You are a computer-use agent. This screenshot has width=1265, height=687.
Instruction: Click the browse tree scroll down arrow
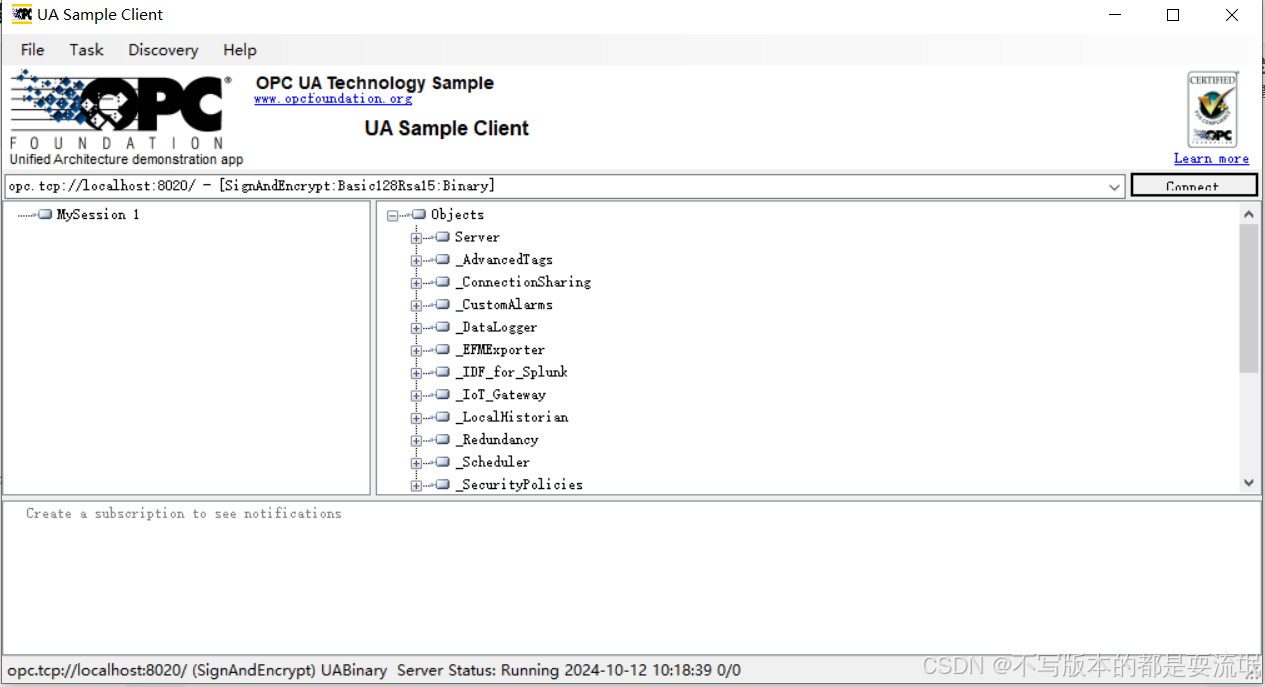pyautogui.click(x=1249, y=483)
